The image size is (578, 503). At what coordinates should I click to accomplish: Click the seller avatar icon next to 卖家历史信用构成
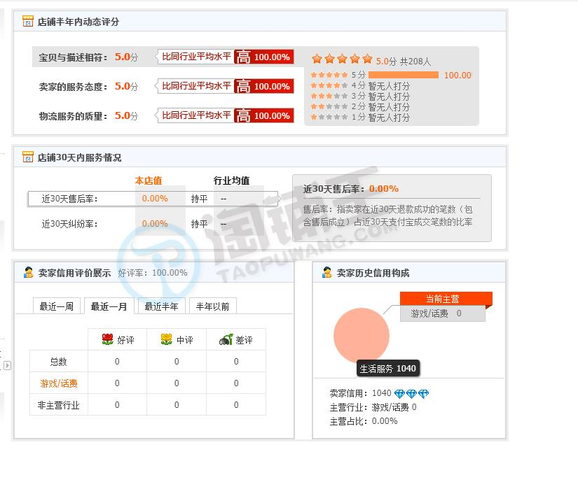pyautogui.click(x=327, y=273)
